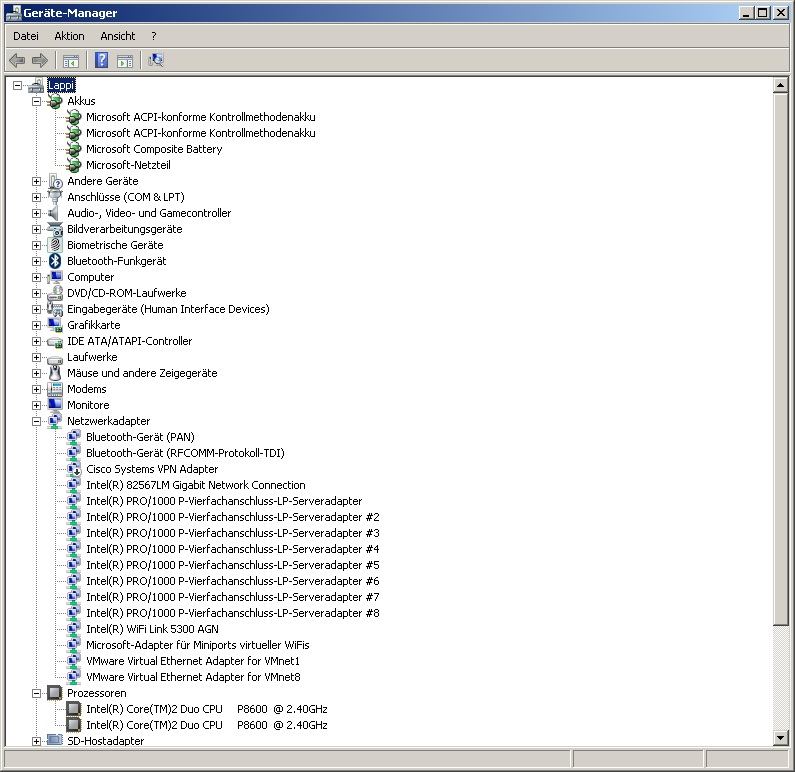This screenshot has height=772, width=795.
Task: Select Microsoft Composite Battery
Action: [x=154, y=149]
